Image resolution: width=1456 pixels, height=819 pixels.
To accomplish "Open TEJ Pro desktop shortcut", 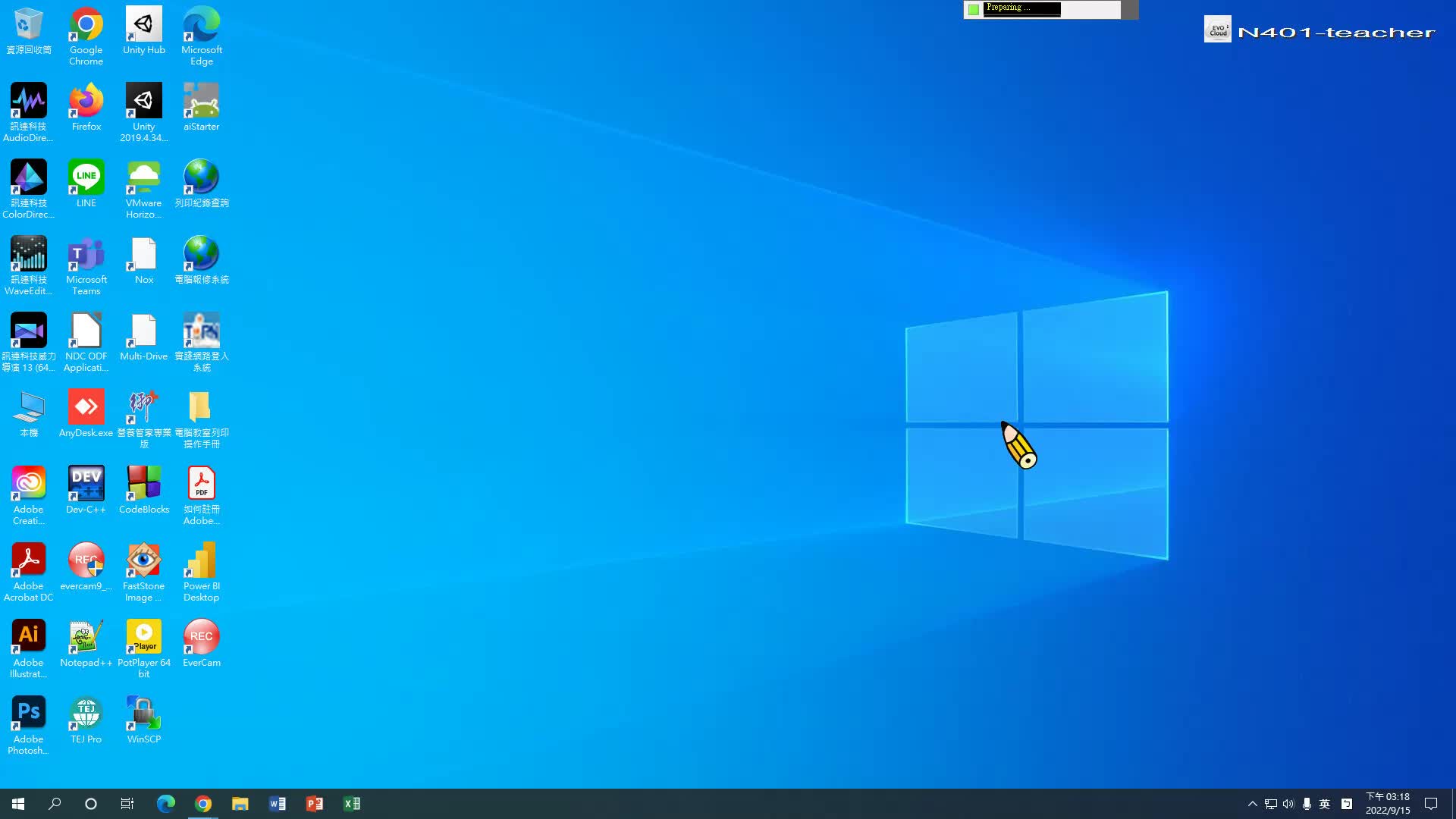I will 86,720.
